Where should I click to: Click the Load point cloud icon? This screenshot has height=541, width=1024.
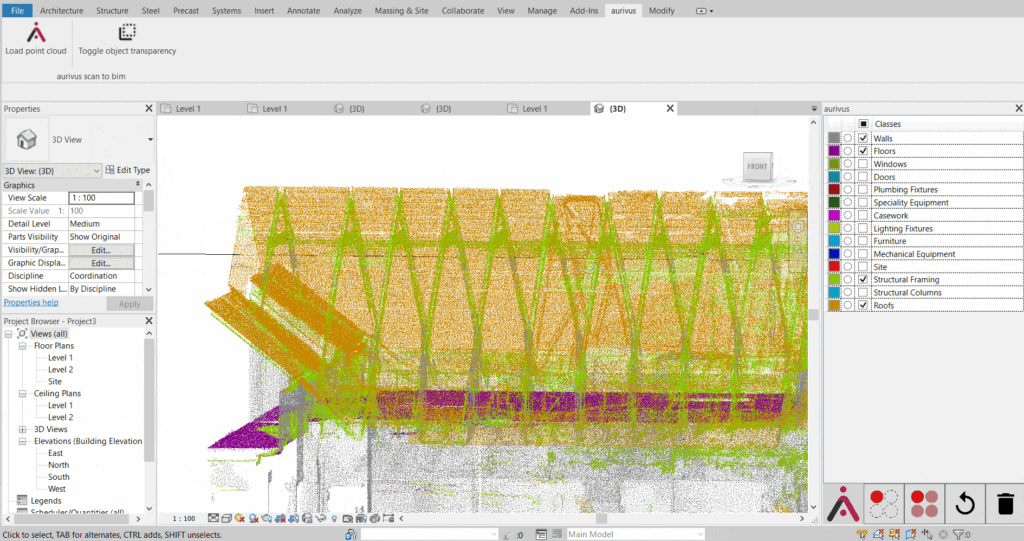point(36,33)
